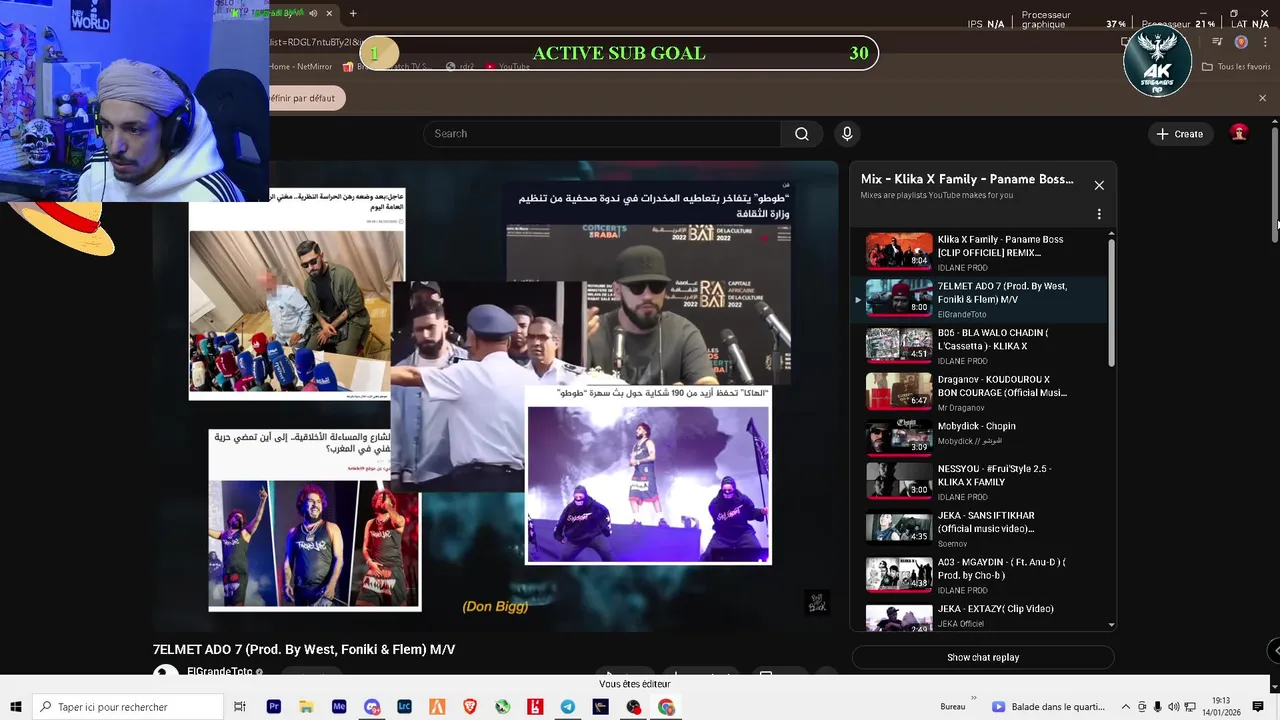Click the playlist panel scrollbar thumb
Image resolution: width=1280 pixels, height=720 pixels.
[x=1111, y=303]
